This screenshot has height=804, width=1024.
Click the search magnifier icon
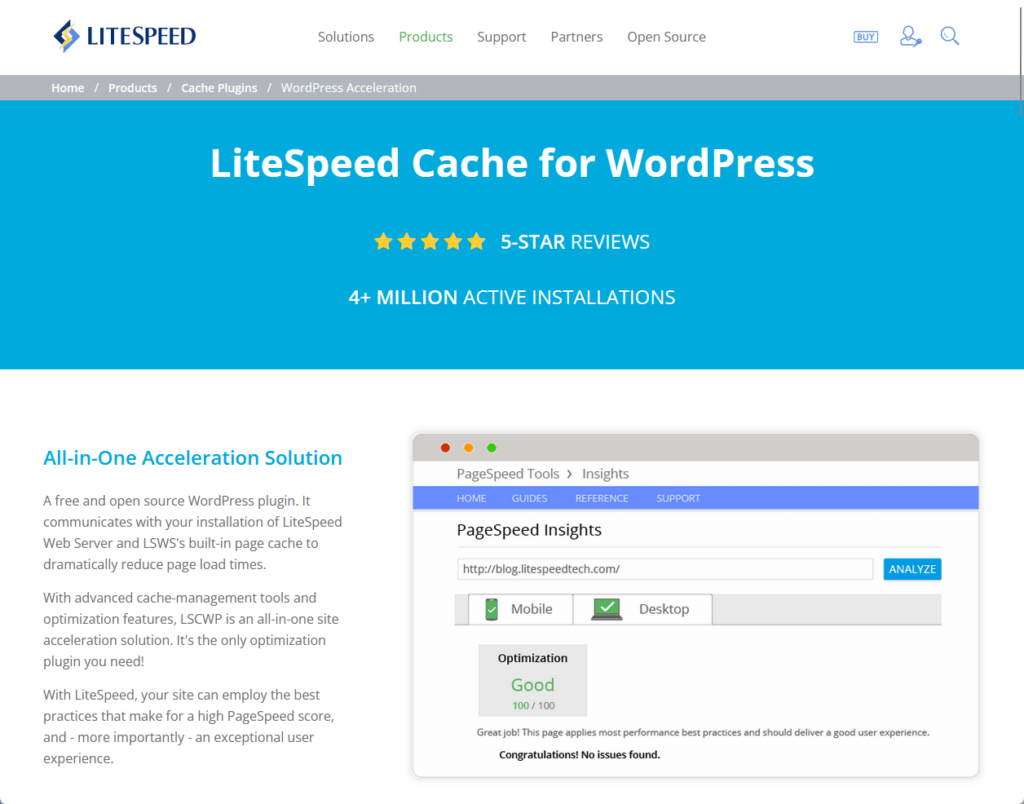coord(950,37)
